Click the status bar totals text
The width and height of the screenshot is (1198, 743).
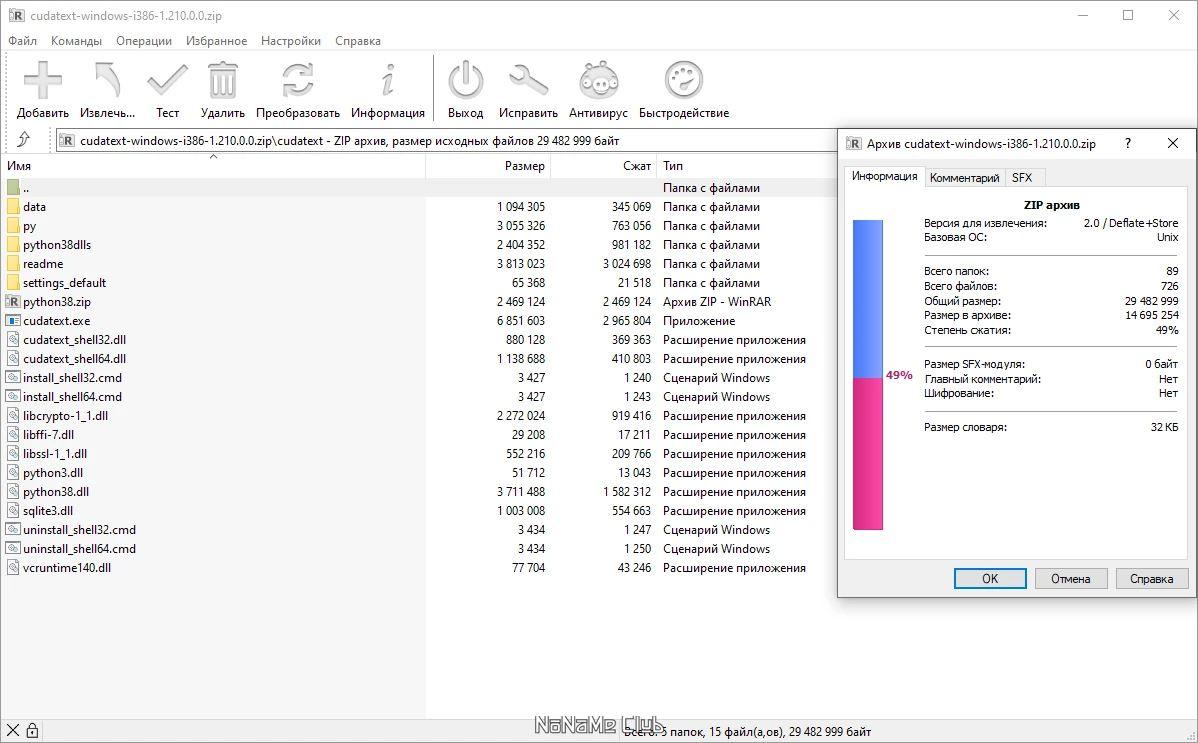(x=747, y=732)
